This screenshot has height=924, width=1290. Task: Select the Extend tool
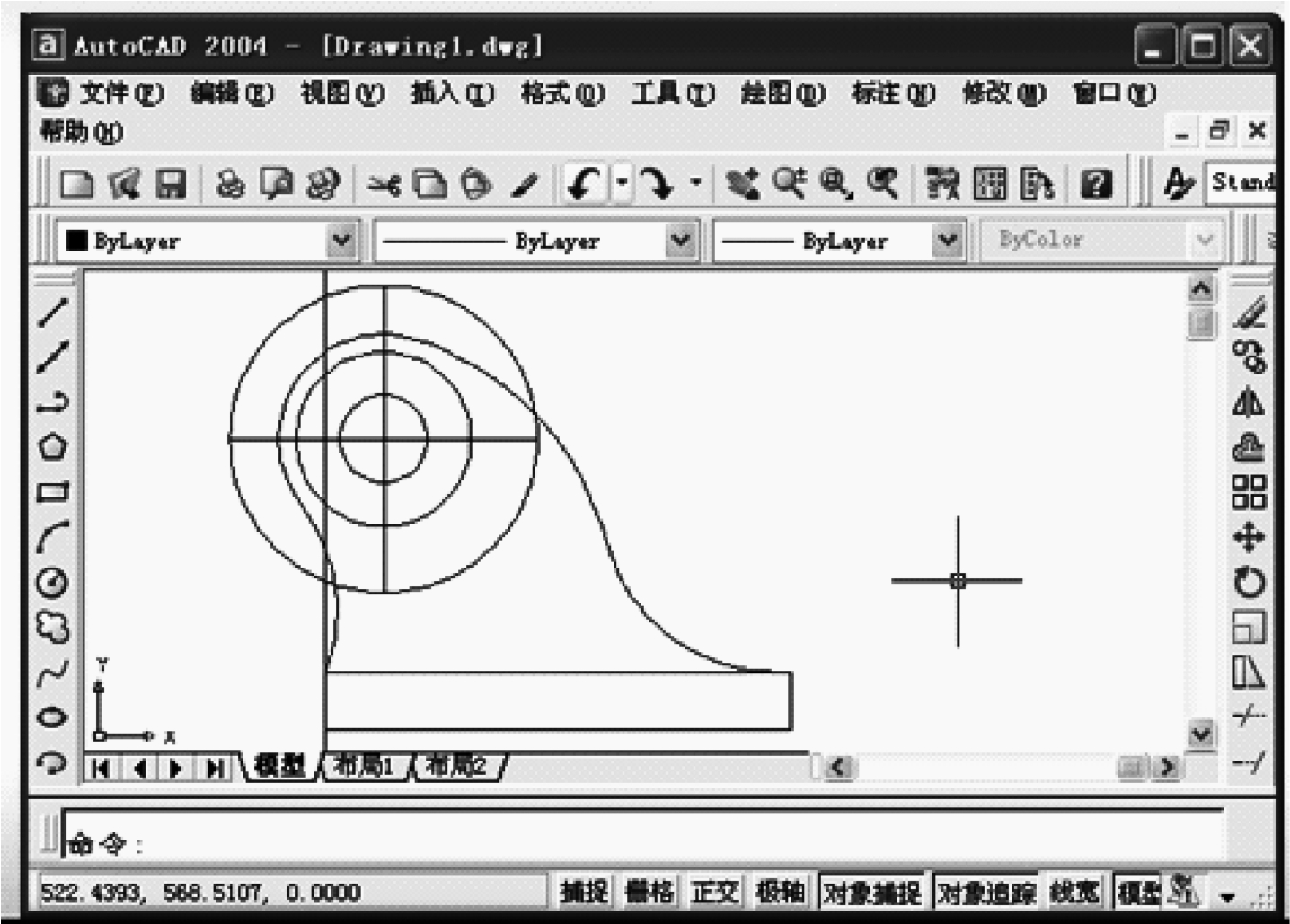[x=1250, y=762]
